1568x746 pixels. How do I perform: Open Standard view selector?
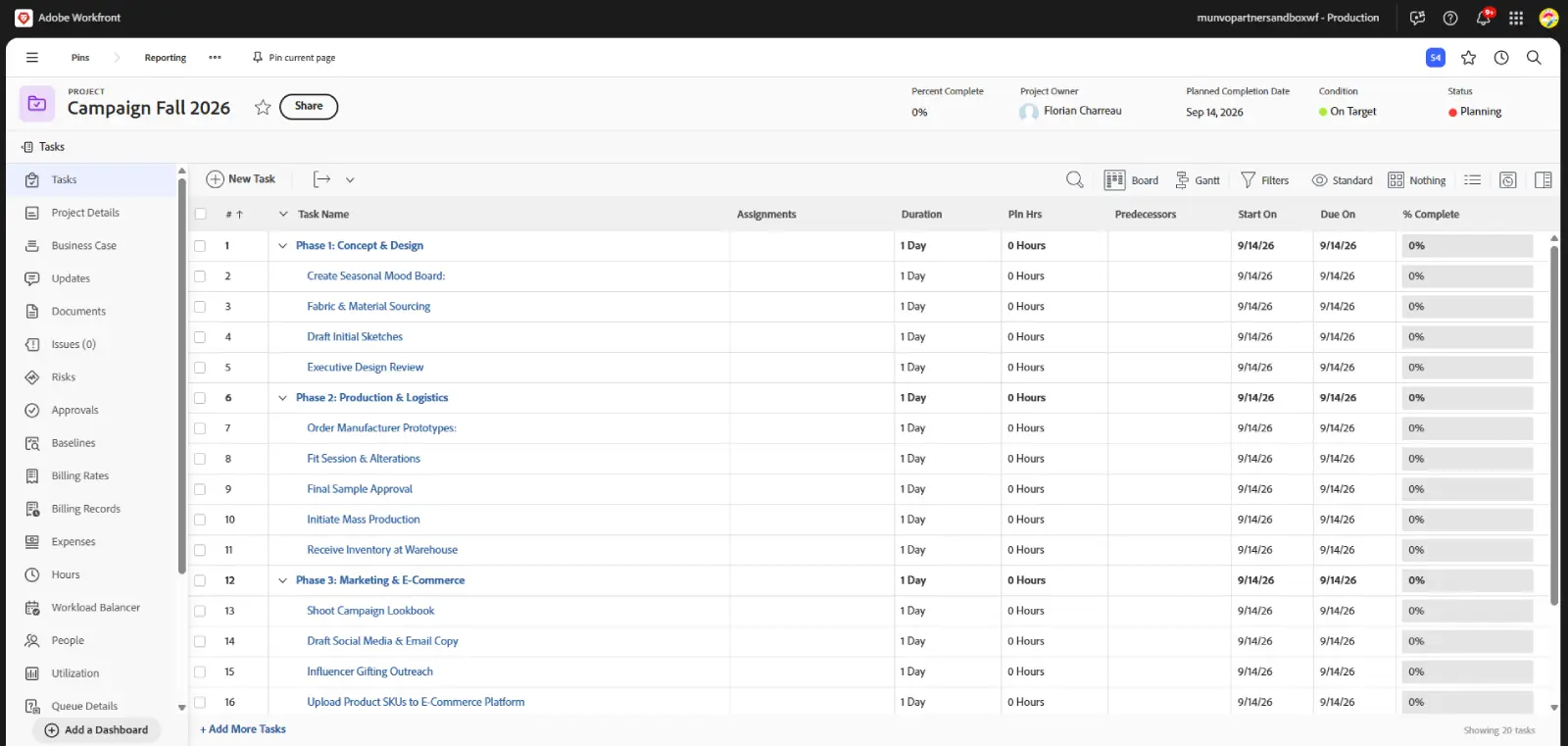[x=1343, y=180]
